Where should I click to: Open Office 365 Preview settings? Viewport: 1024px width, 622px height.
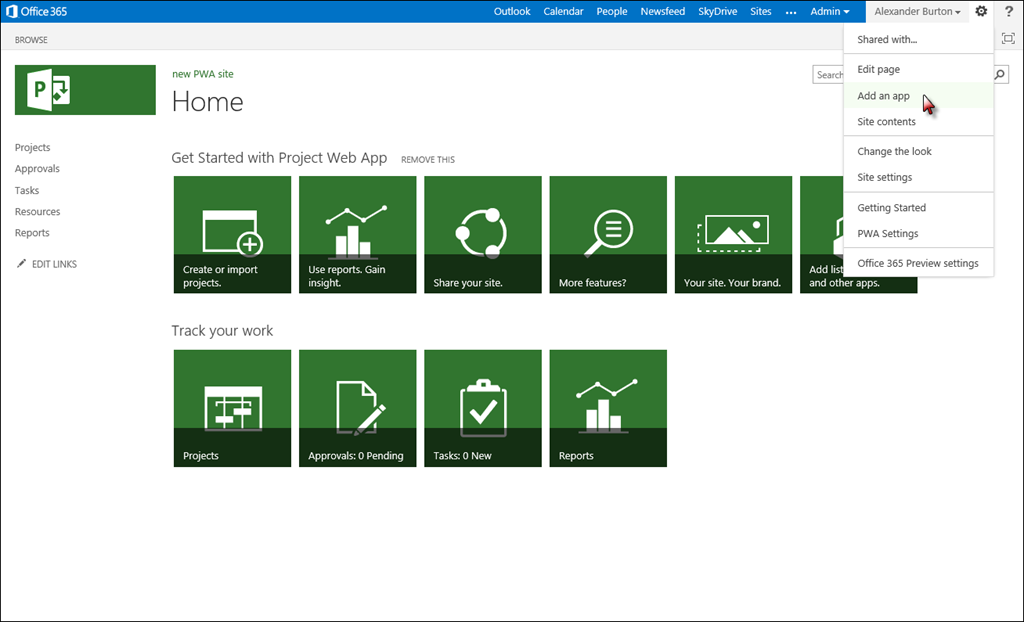click(x=919, y=263)
